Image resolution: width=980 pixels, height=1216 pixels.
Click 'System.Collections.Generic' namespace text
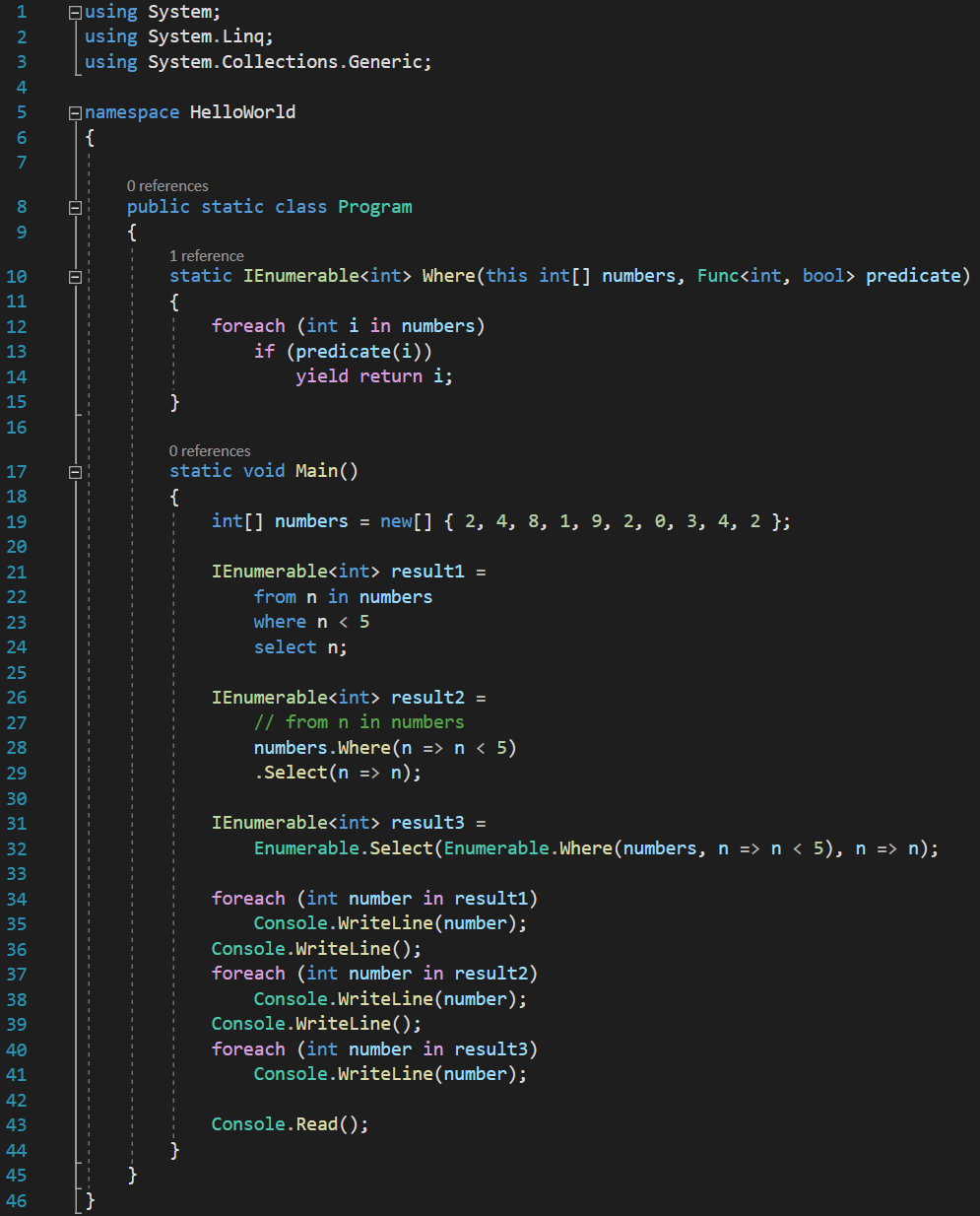pyautogui.click(x=286, y=61)
